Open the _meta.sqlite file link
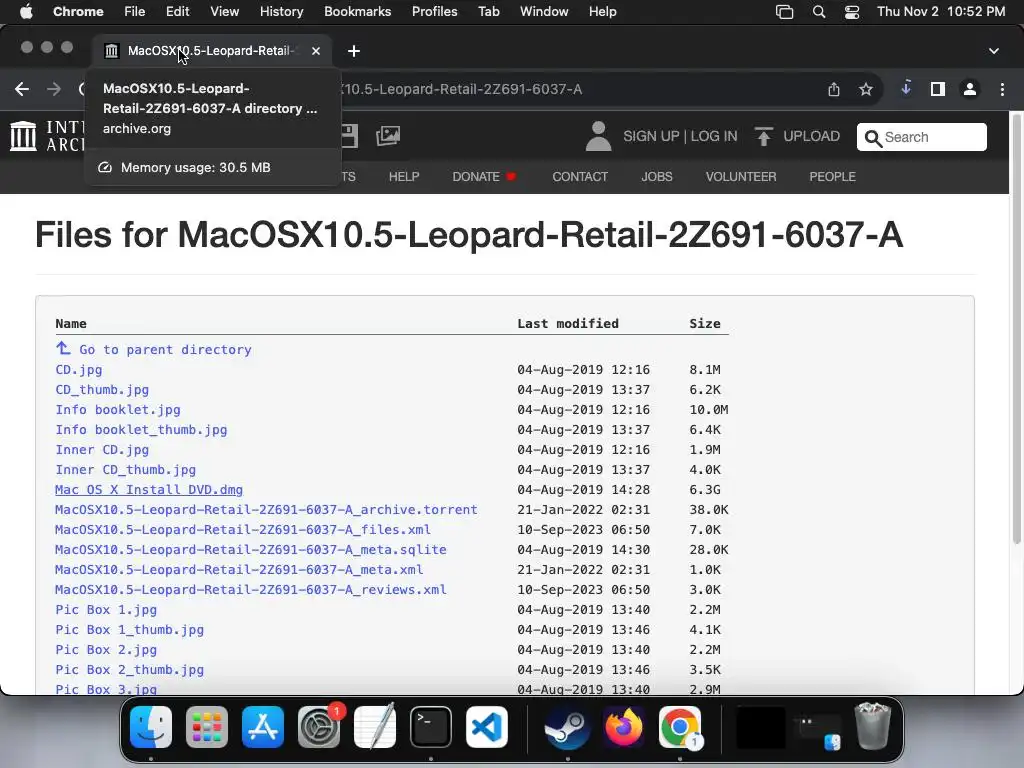1024x768 pixels. pyautogui.click(x=250, y=550)
